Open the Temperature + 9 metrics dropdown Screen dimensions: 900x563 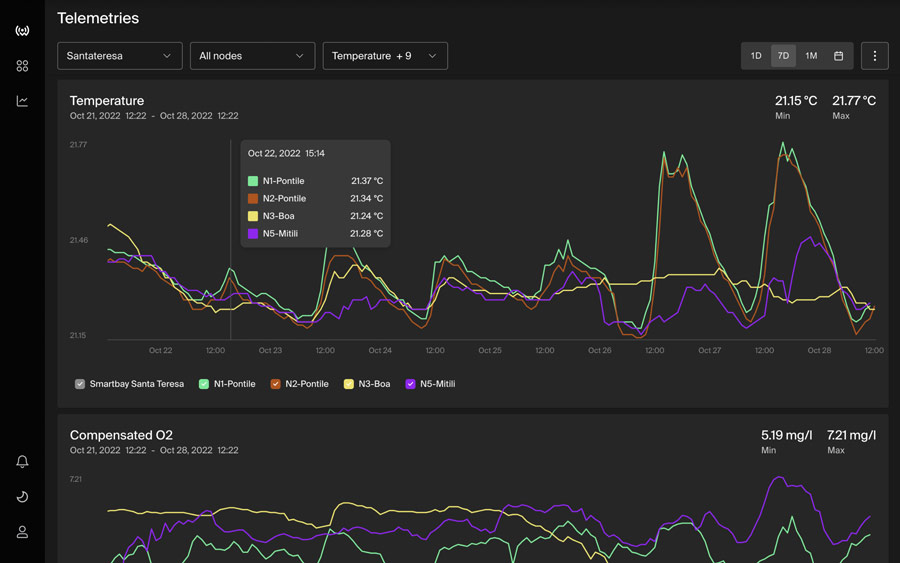[385, 56]
